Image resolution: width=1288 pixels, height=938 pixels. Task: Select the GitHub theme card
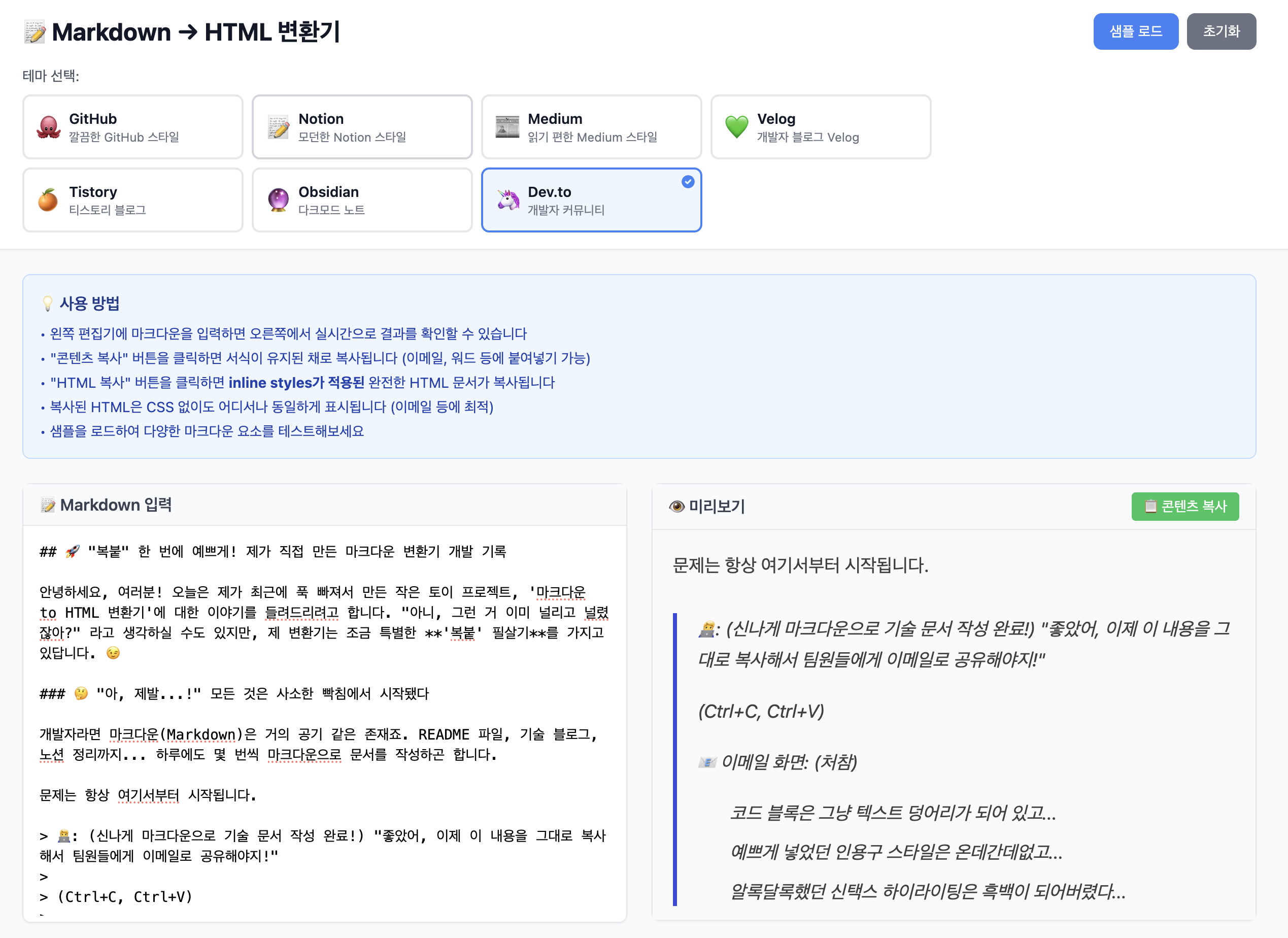pyautogui.click(x=133, y=127)
